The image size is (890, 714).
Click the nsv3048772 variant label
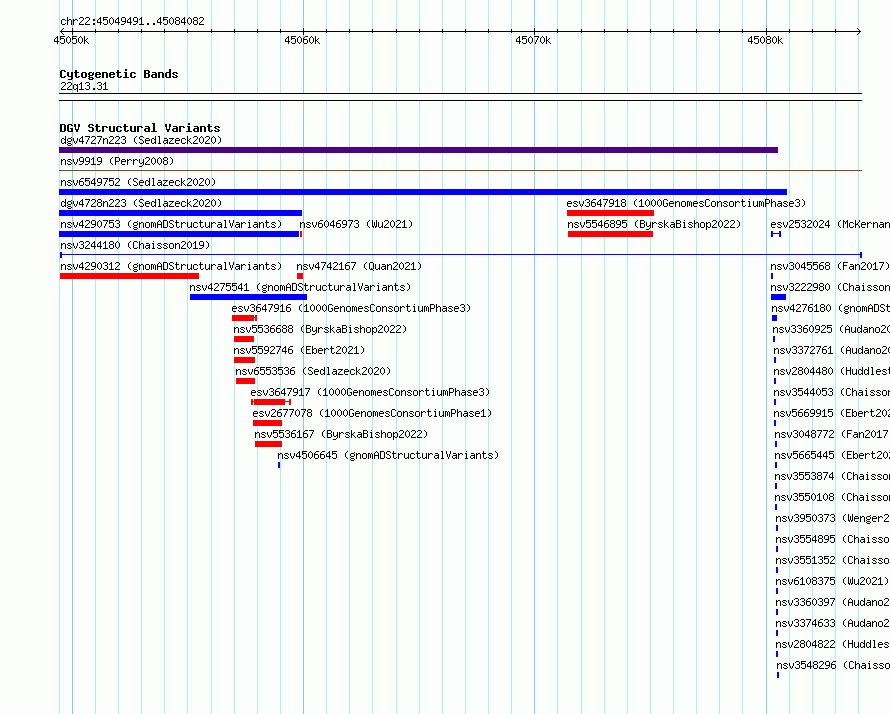[x=832, y=434]
